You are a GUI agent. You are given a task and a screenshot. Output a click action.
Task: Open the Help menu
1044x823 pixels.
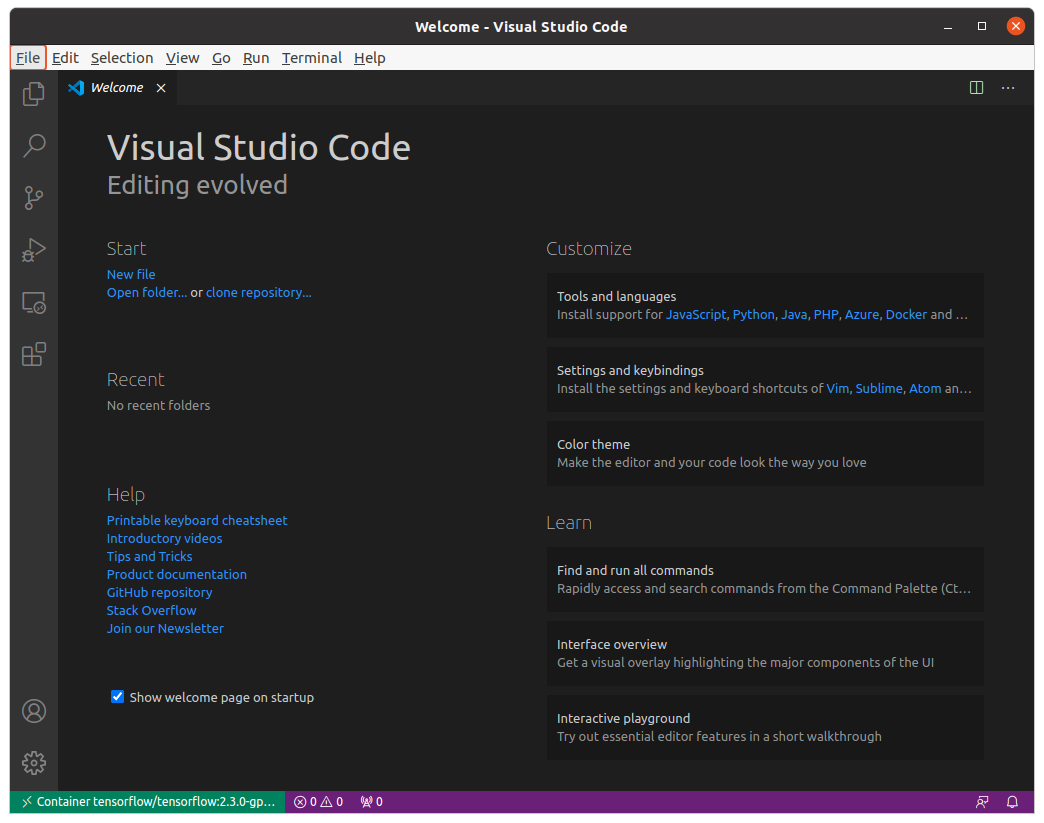[370, 58]
